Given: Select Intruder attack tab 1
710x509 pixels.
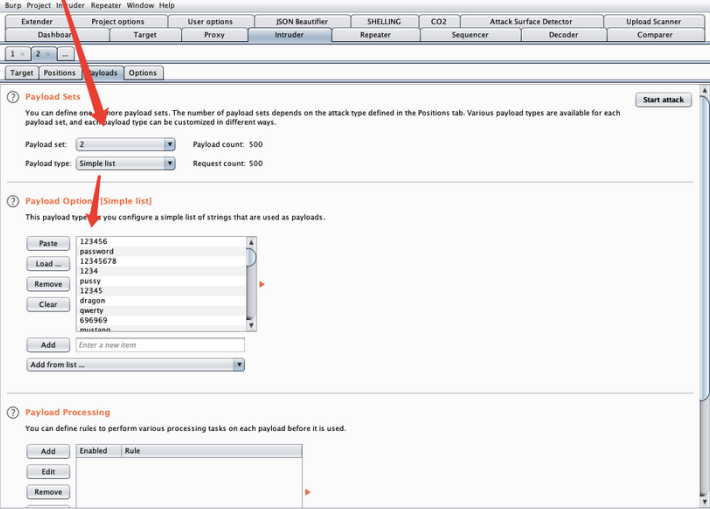Looking at the screenshot, I should click(x=13, y=54).
